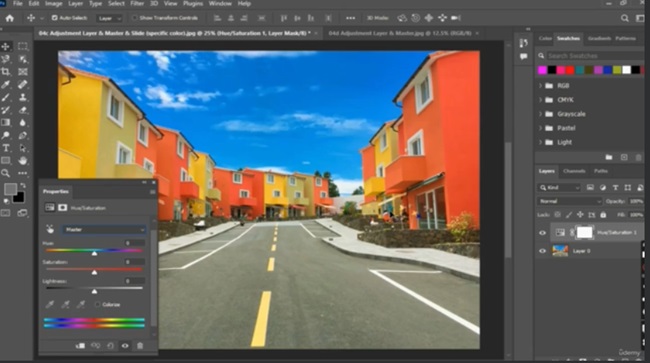This screenshot has height=363, width=650.
Task: Clip adjustment to layer in Properties panel
Action: point(80,346)
